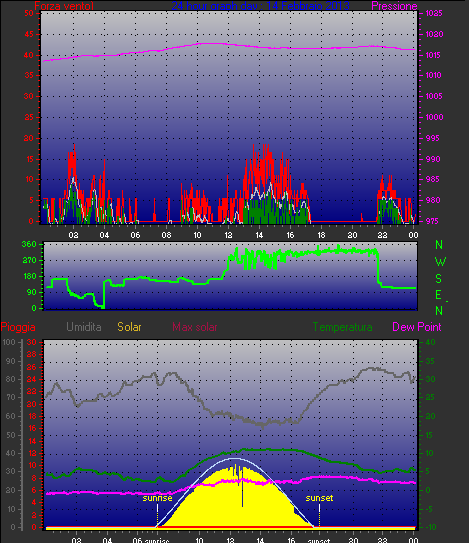Click the Forza vento axis title
Viewport: 469px width, 543px height.
tap(64, 6)
